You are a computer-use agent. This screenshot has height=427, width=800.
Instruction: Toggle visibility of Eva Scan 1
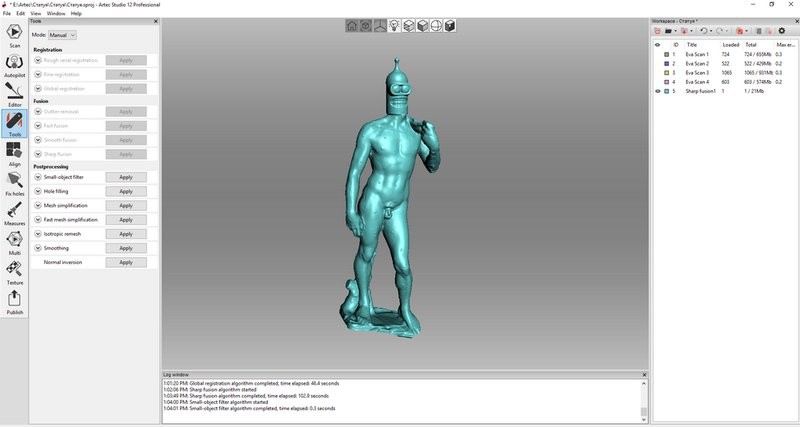657,54
